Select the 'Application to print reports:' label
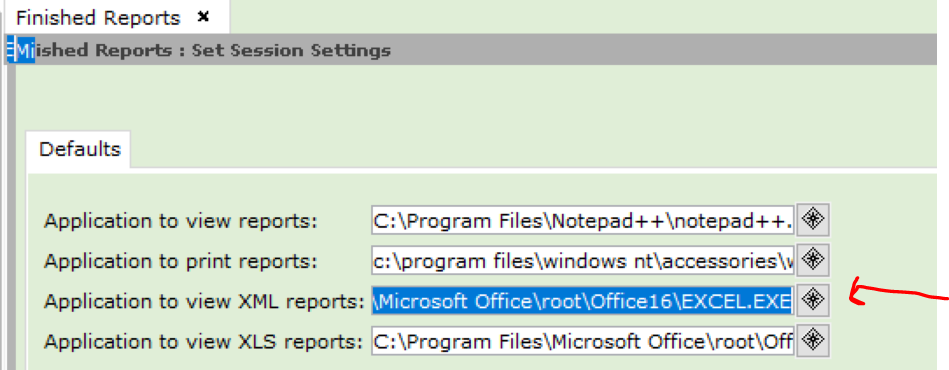 tap(181, 261)
